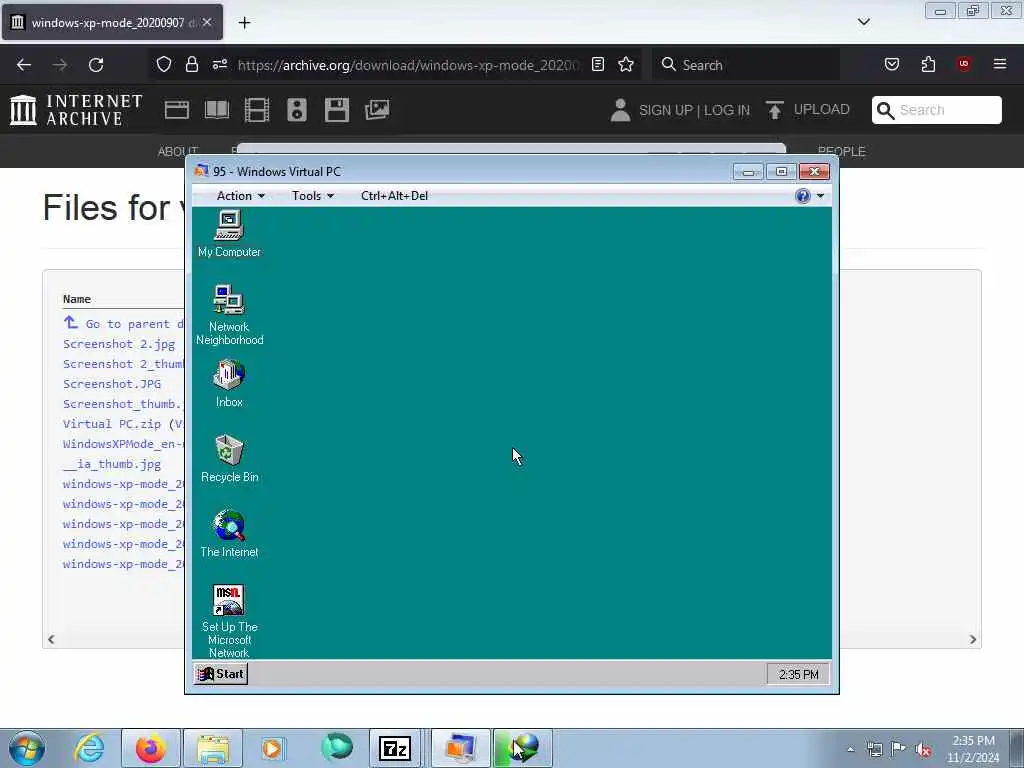Click the UPLOAD link
This screenshot has height=768, width=1024.
(822, 110)
